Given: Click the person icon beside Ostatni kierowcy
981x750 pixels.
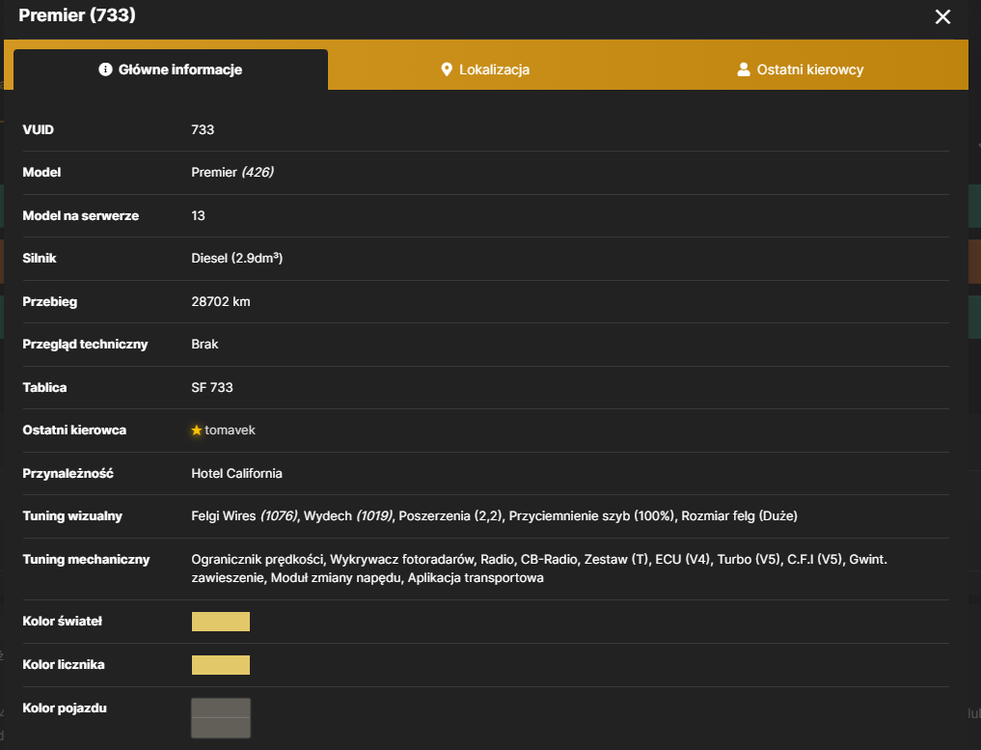Looking at the screenshot, I should tap(743, 69).
